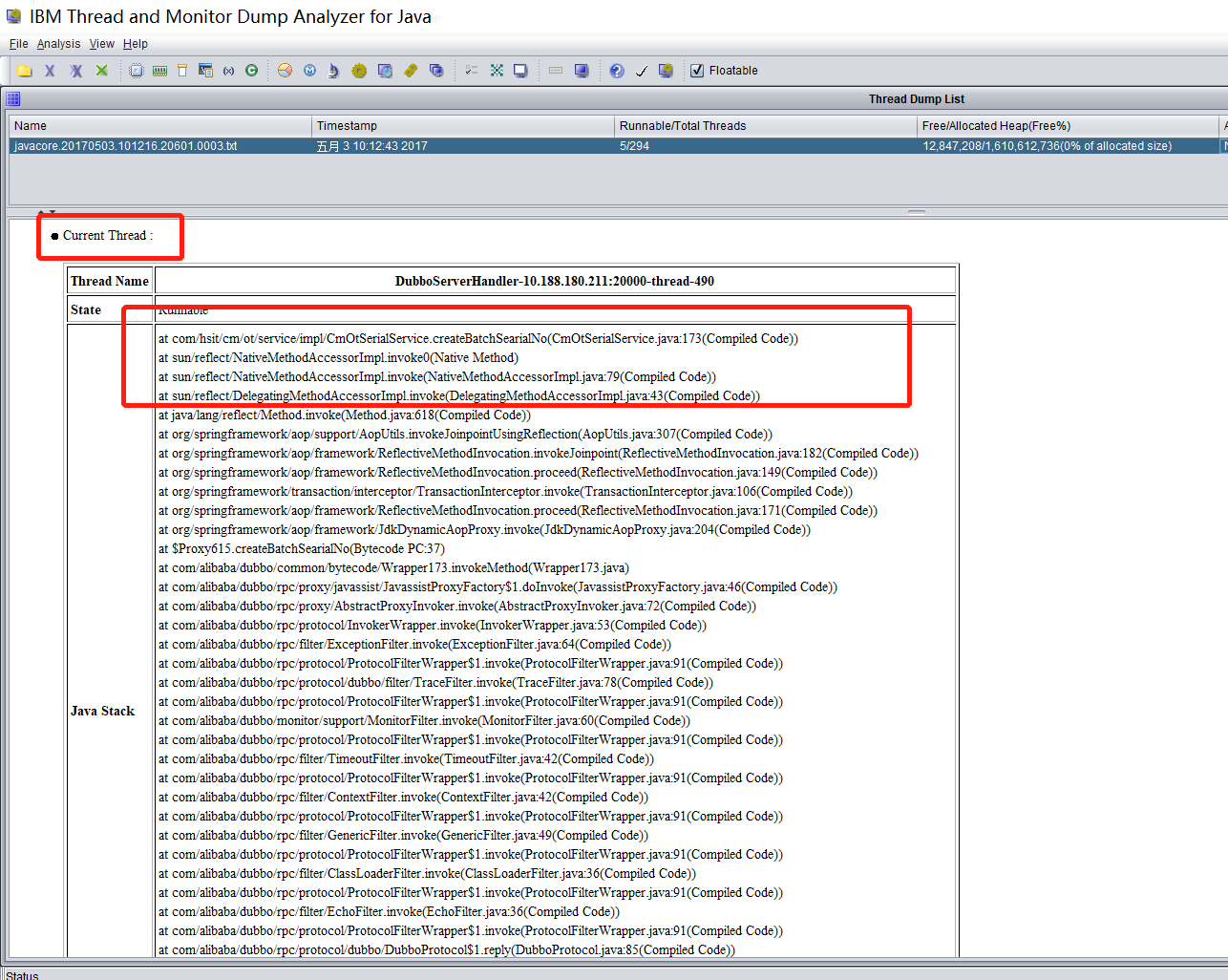The image size is (1228, 980).
Task: Open the View menu
Action: coord(102,44)
